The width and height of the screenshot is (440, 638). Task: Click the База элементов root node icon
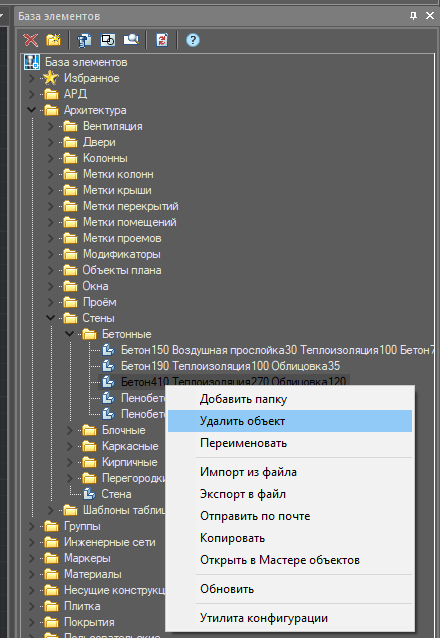point(32,62)
